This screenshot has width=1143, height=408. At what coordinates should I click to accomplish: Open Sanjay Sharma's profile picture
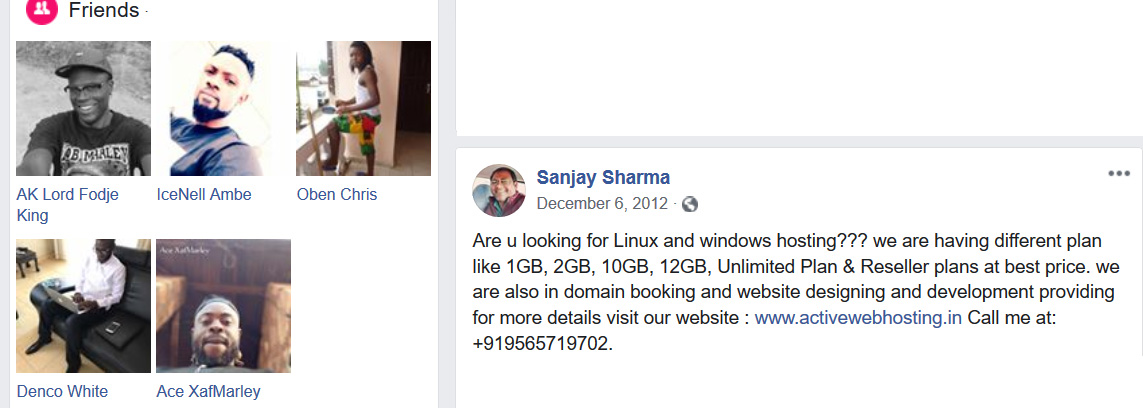(499, 190)
